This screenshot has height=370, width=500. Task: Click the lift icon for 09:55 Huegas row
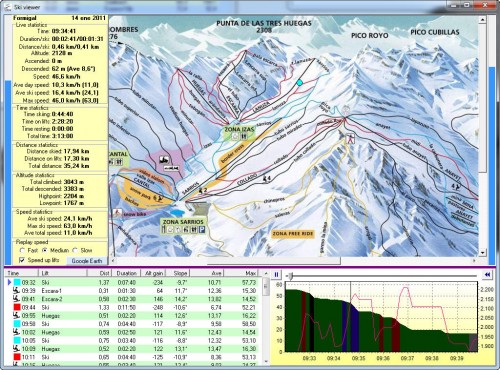pyautogui.click(x=16, y=315)
